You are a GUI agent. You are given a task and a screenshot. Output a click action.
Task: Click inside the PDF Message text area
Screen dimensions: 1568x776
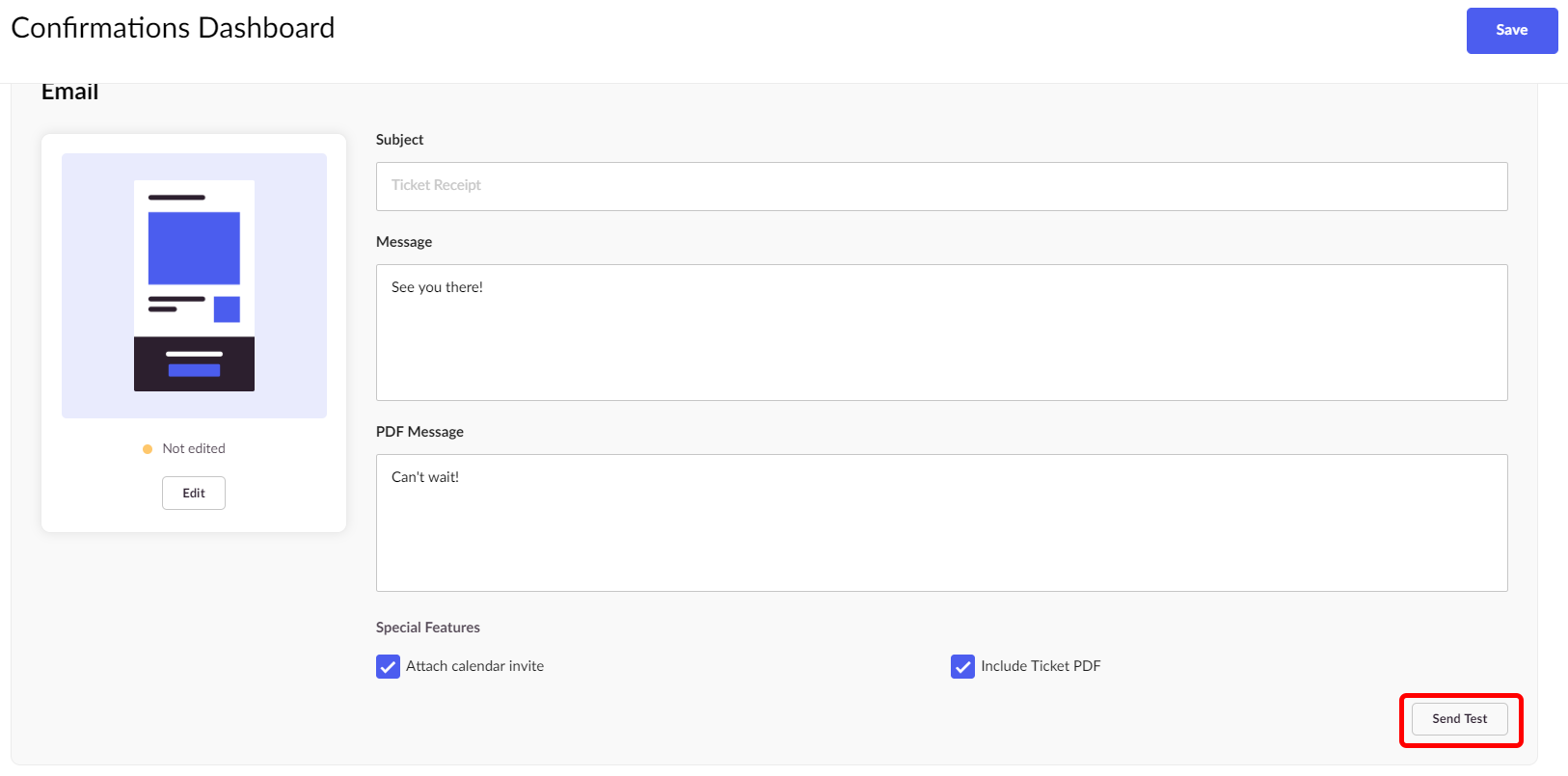(941, 522)
